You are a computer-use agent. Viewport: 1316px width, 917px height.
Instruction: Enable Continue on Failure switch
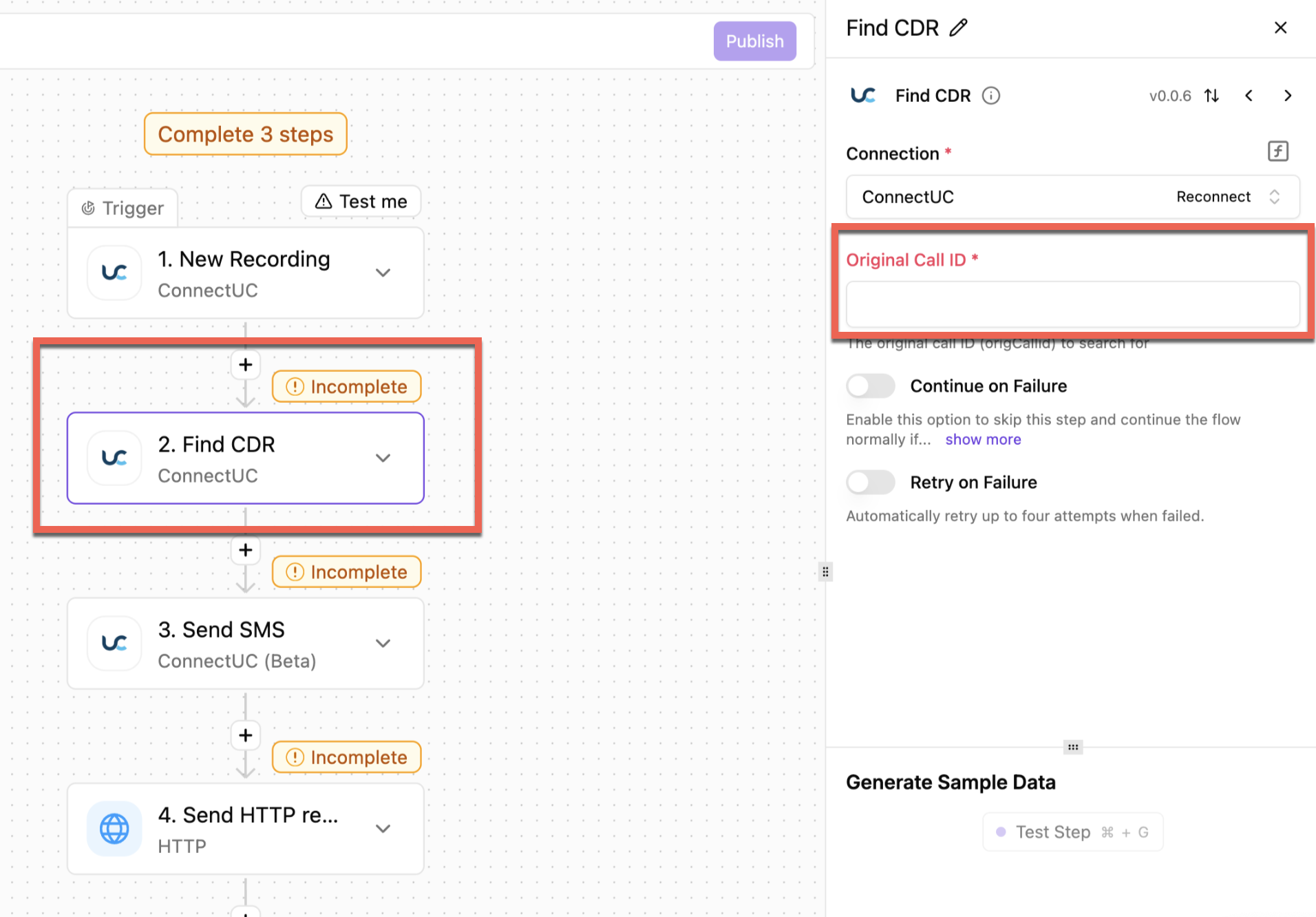[x=871, y=386]
